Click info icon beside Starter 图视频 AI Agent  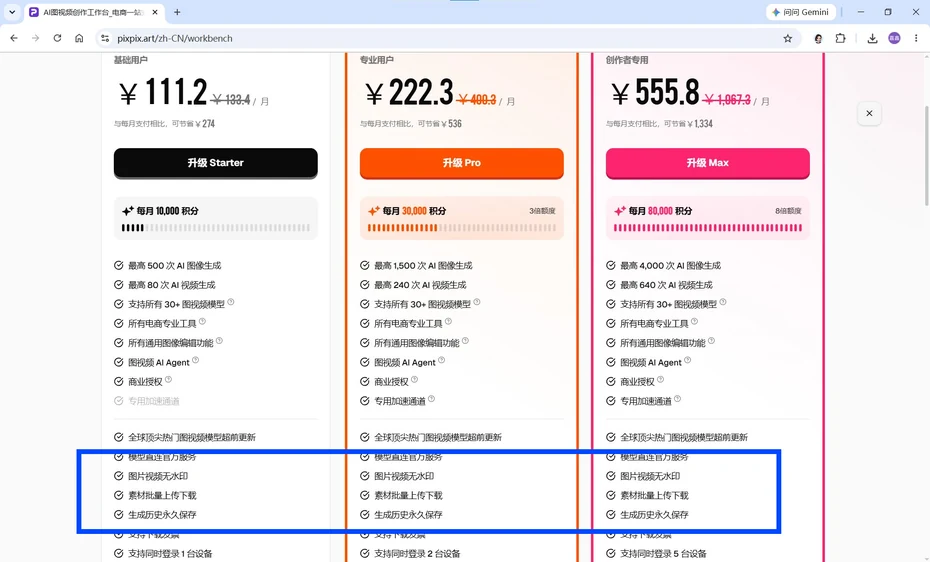click(196, 360)
